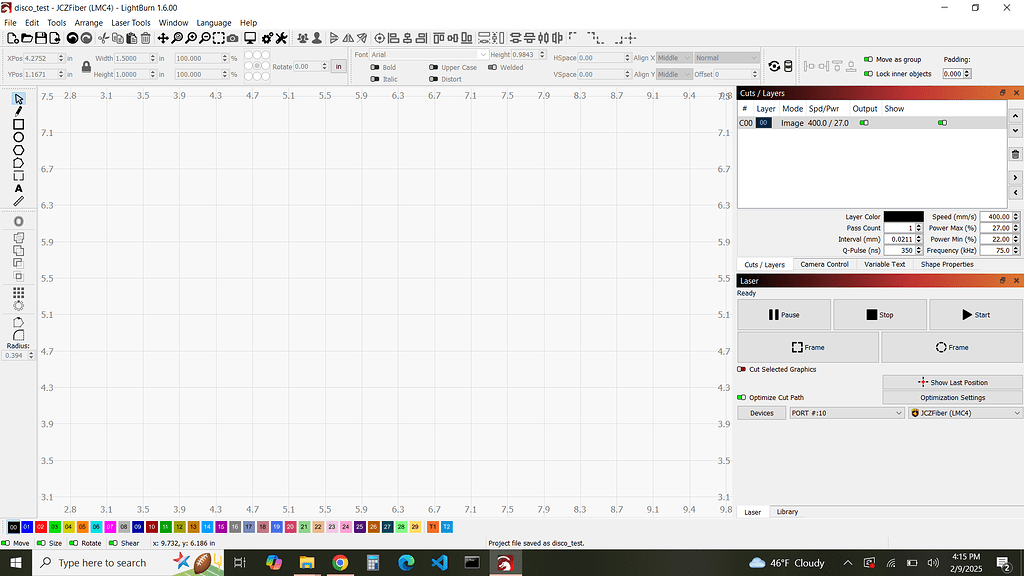
Task: Expand the JCZFiber (LMC4) device dropdown
Action: pos(965,413)
